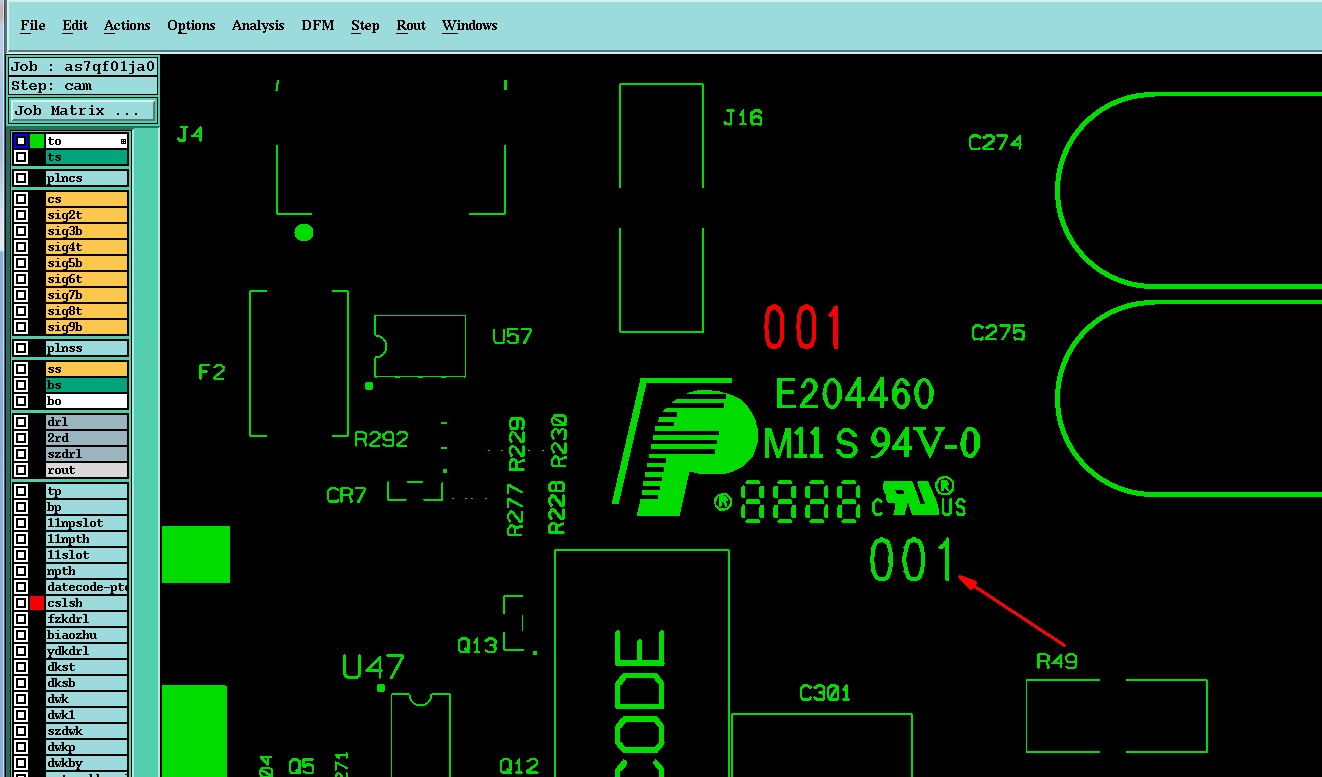
Task: Select the dwk layer name
Action: coord(87,699)
